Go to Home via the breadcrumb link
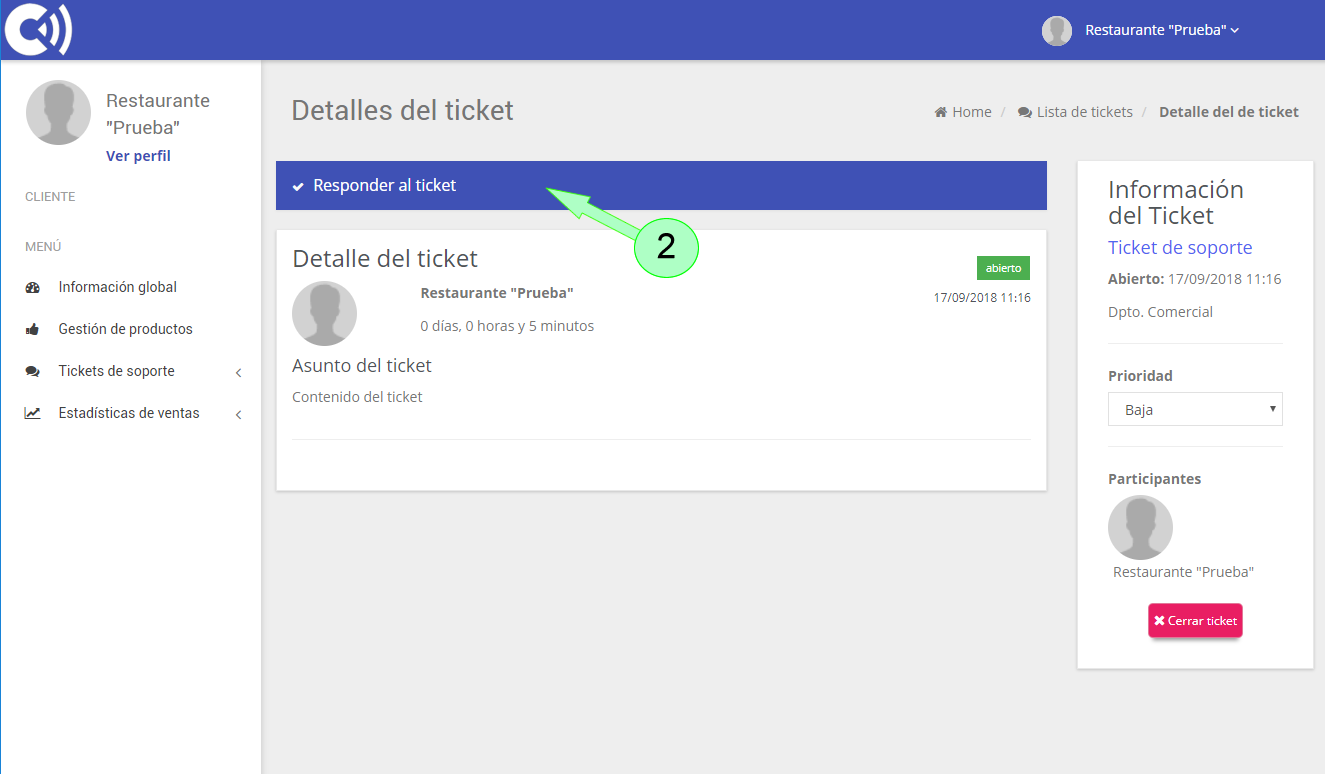The image size is (1325, 774). (970, 111)
